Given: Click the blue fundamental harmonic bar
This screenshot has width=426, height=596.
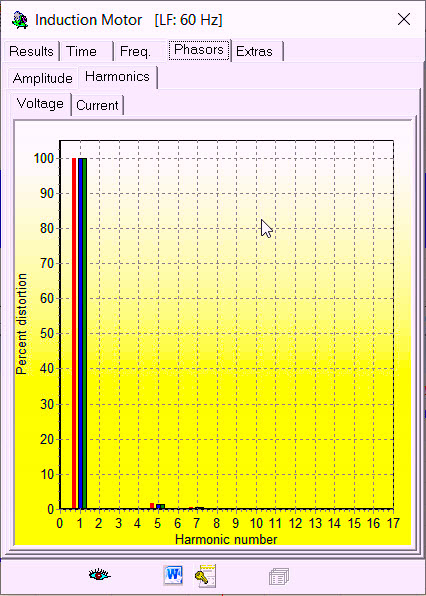Looking at the screenshot, I should (80, 333).
